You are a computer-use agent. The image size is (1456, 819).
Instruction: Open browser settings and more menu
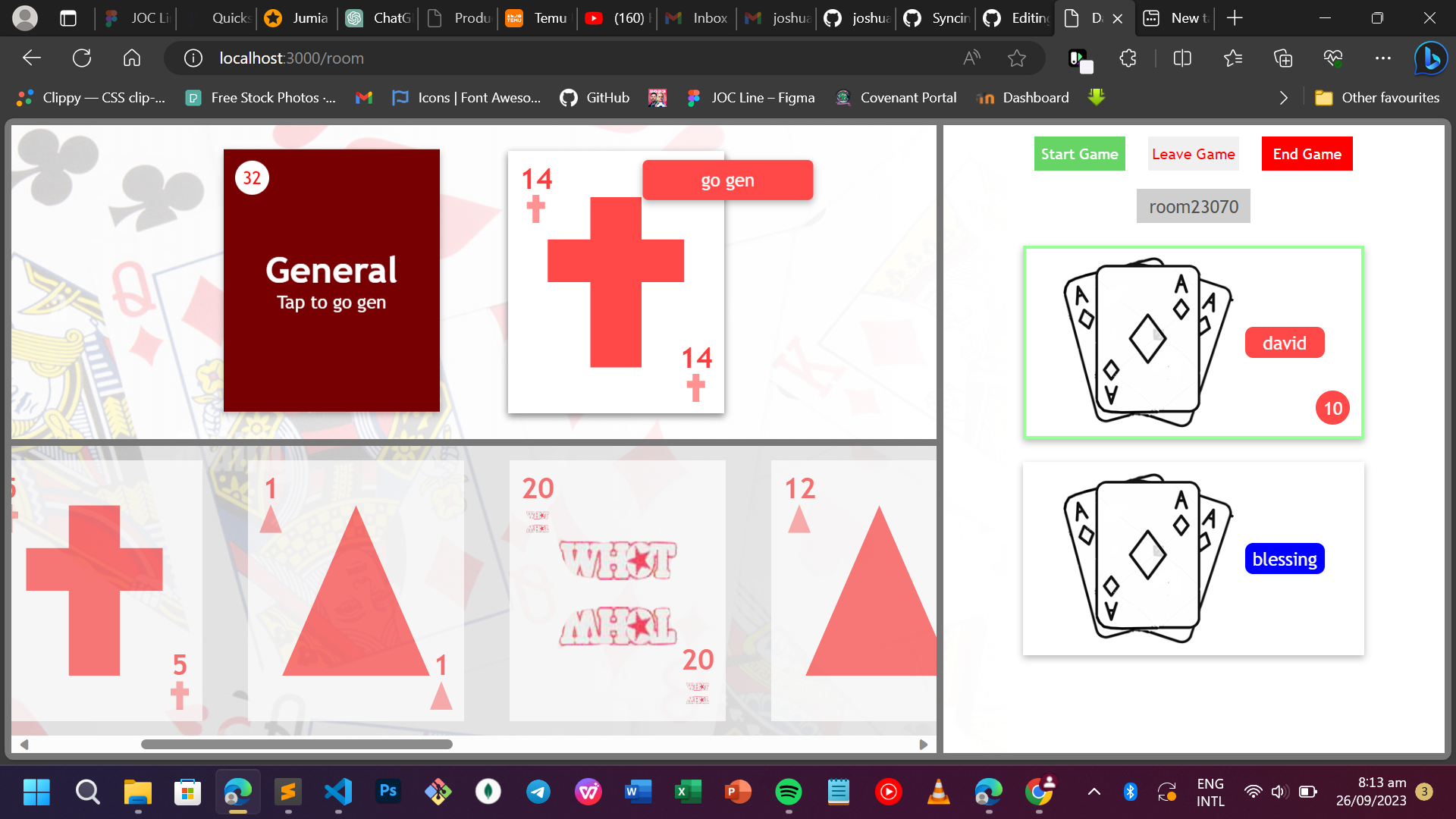[1382, 58]
